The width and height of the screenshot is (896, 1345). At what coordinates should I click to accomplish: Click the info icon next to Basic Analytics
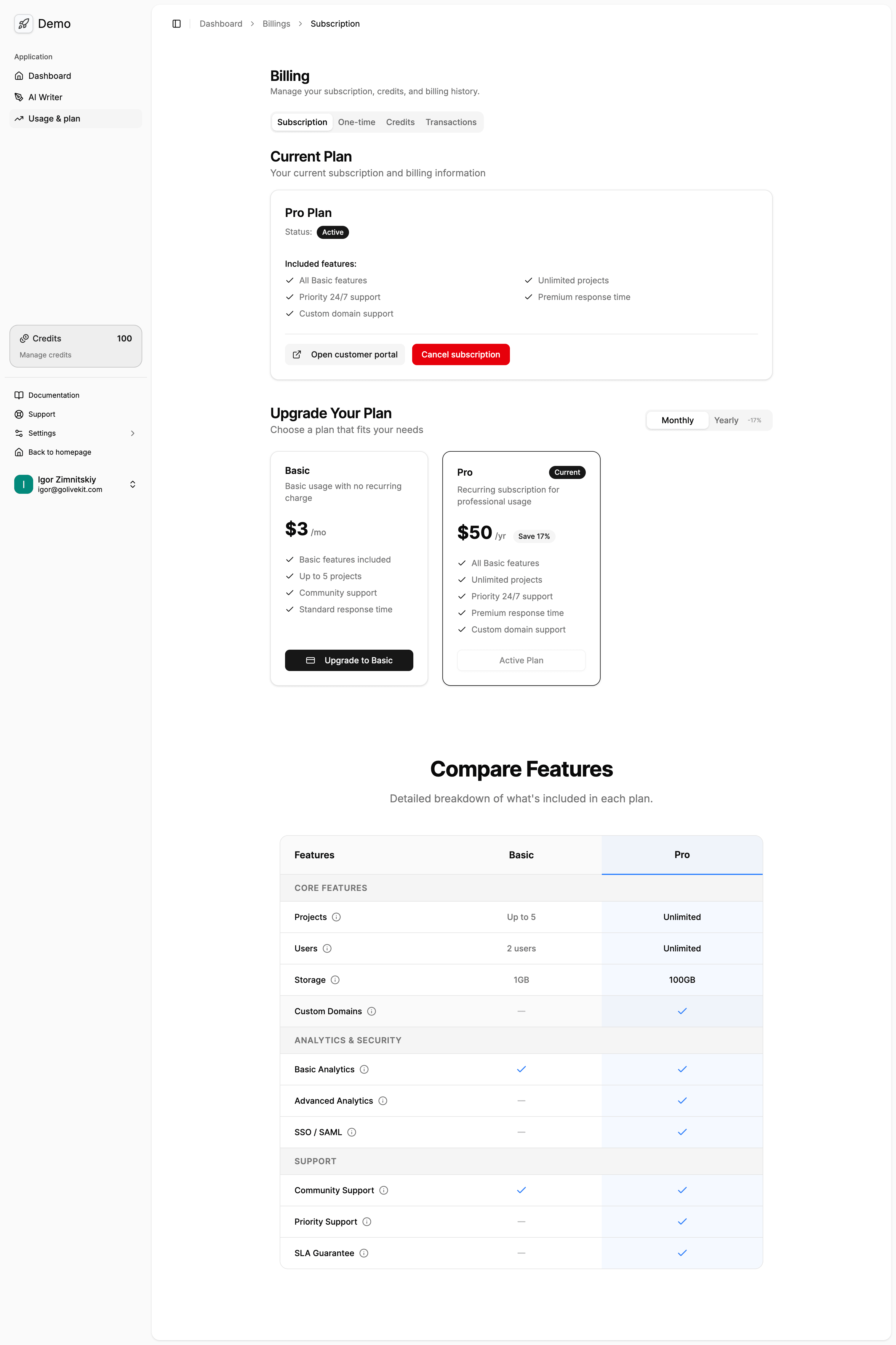point(364,1069)
